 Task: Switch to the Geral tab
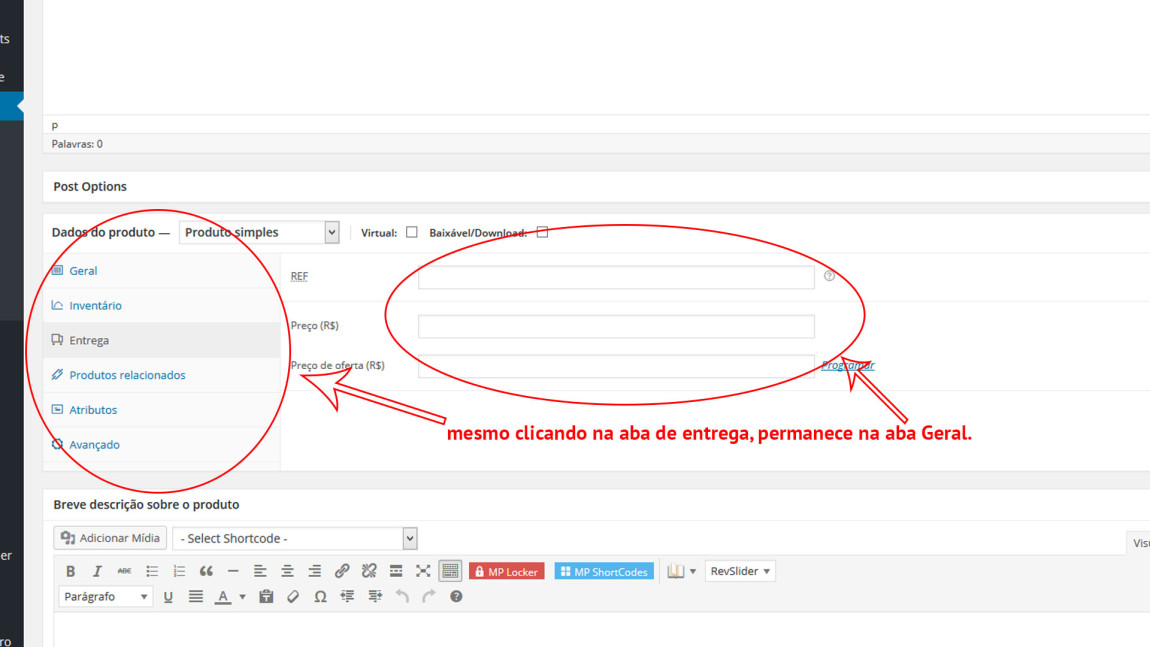(161, 271)
